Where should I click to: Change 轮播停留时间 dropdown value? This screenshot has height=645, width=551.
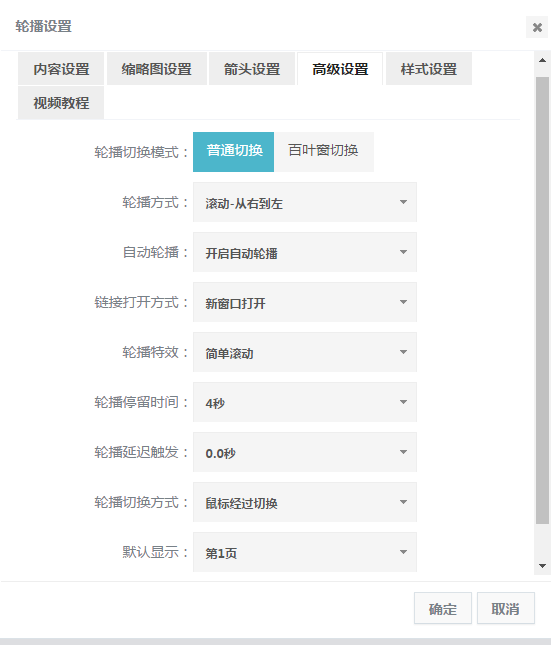(305, 402)
